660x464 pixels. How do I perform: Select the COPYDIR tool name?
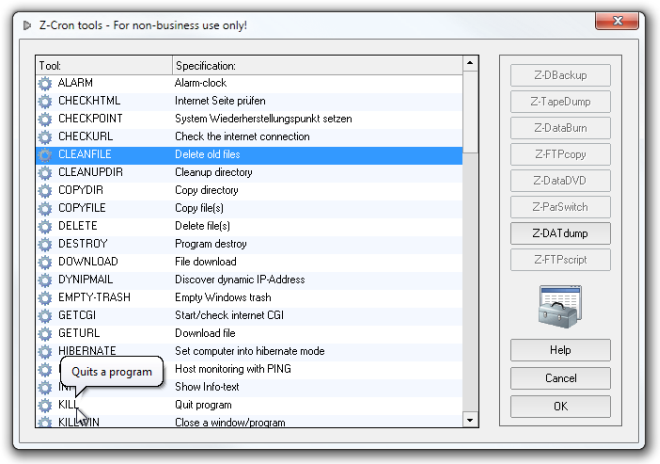[x=80, y=190]
